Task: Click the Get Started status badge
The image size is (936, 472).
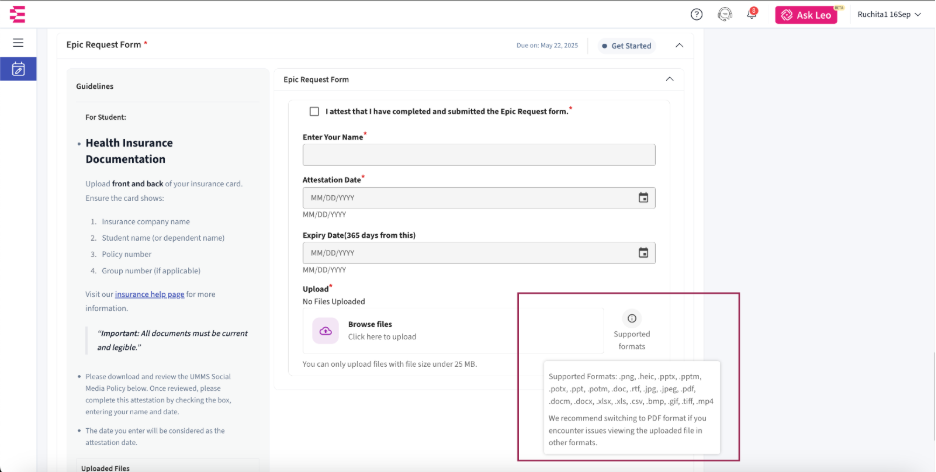Action: pyautogui.click(x=626, y=46)
